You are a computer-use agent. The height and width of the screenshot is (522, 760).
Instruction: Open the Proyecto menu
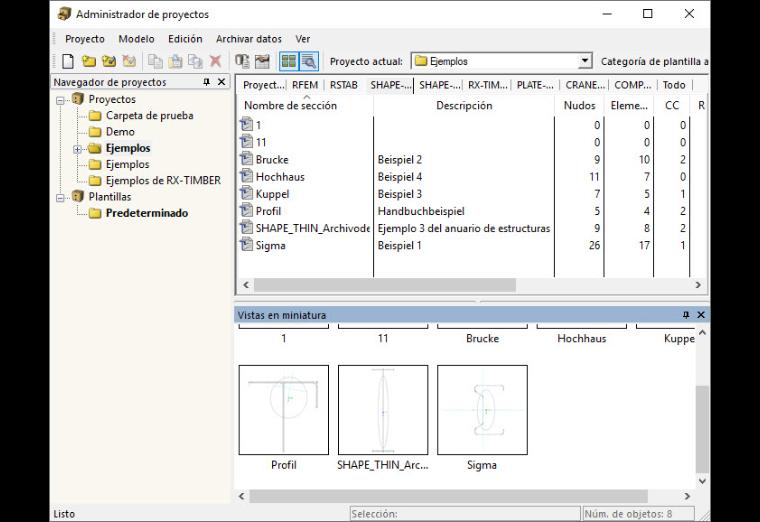pyautogui.click(x=85, y=39)
